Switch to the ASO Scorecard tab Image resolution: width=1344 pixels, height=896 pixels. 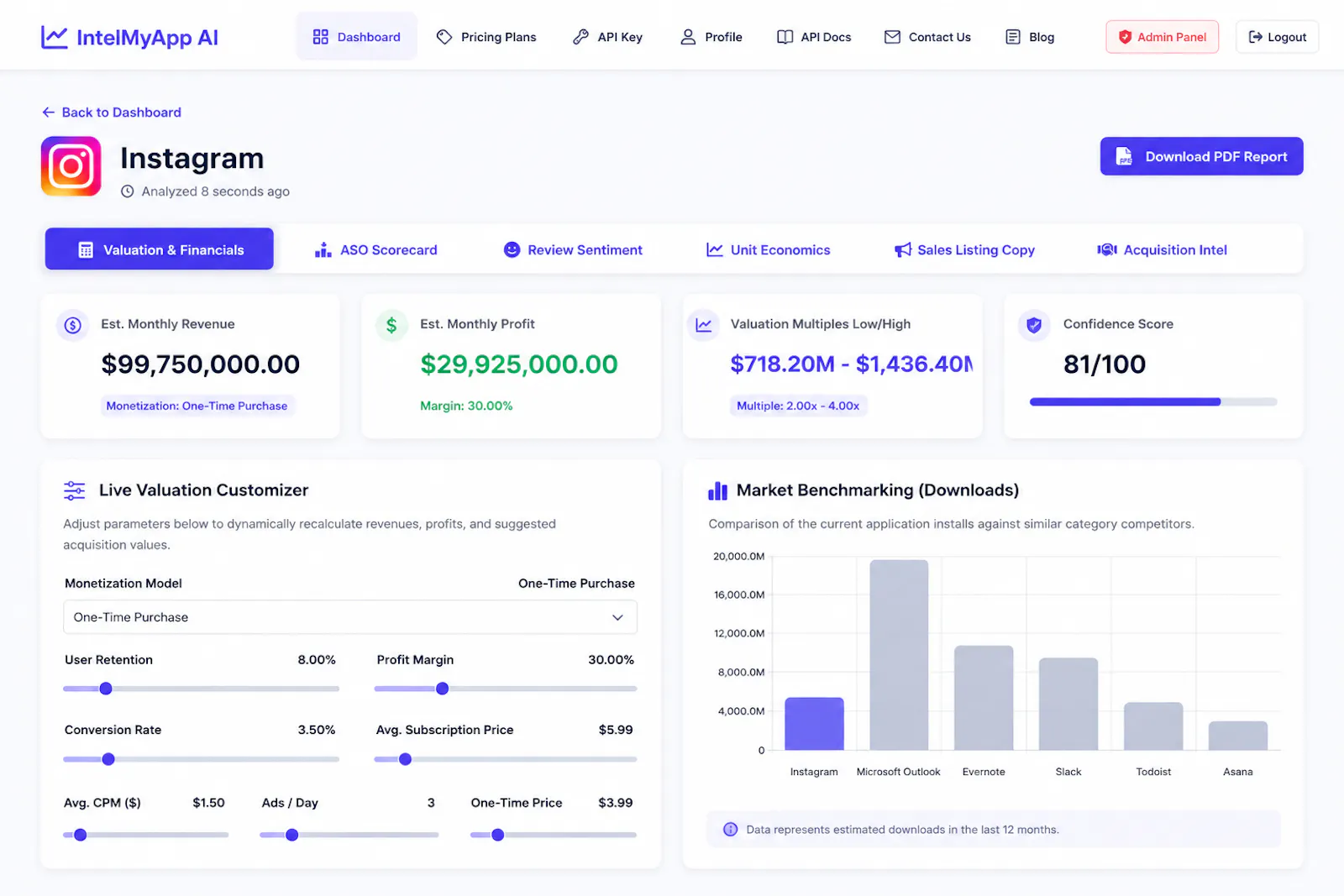tap(376, 249)
